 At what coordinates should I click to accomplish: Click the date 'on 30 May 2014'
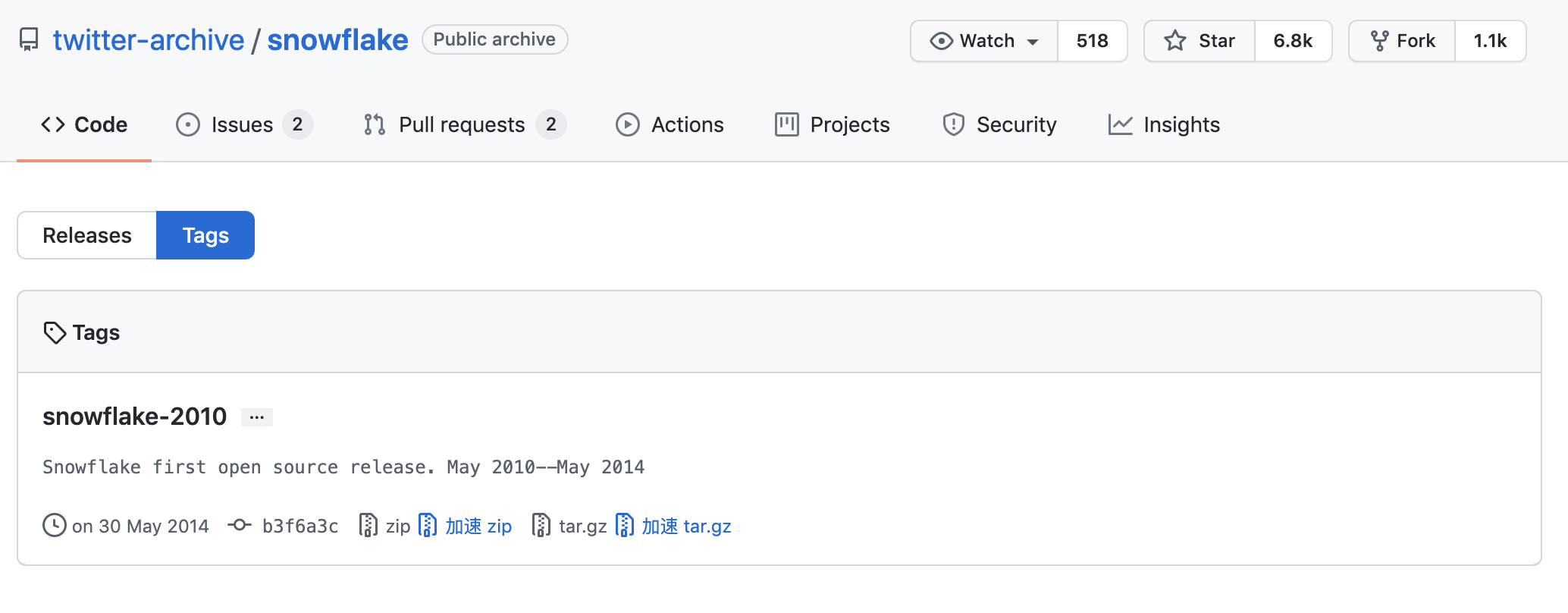click(x=140, y=526)
